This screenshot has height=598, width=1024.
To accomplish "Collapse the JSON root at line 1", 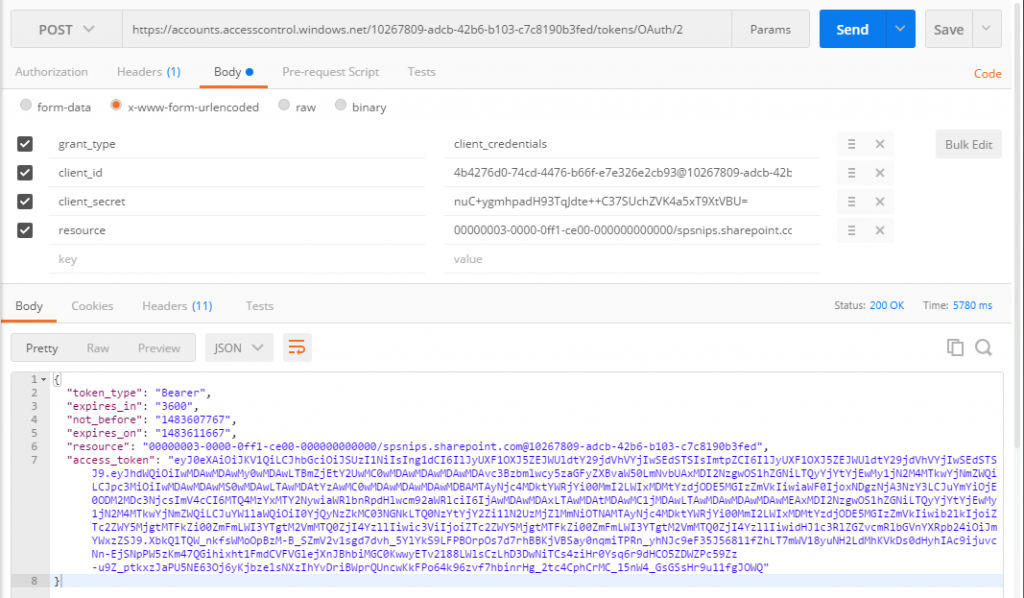I will pos(45,380).
